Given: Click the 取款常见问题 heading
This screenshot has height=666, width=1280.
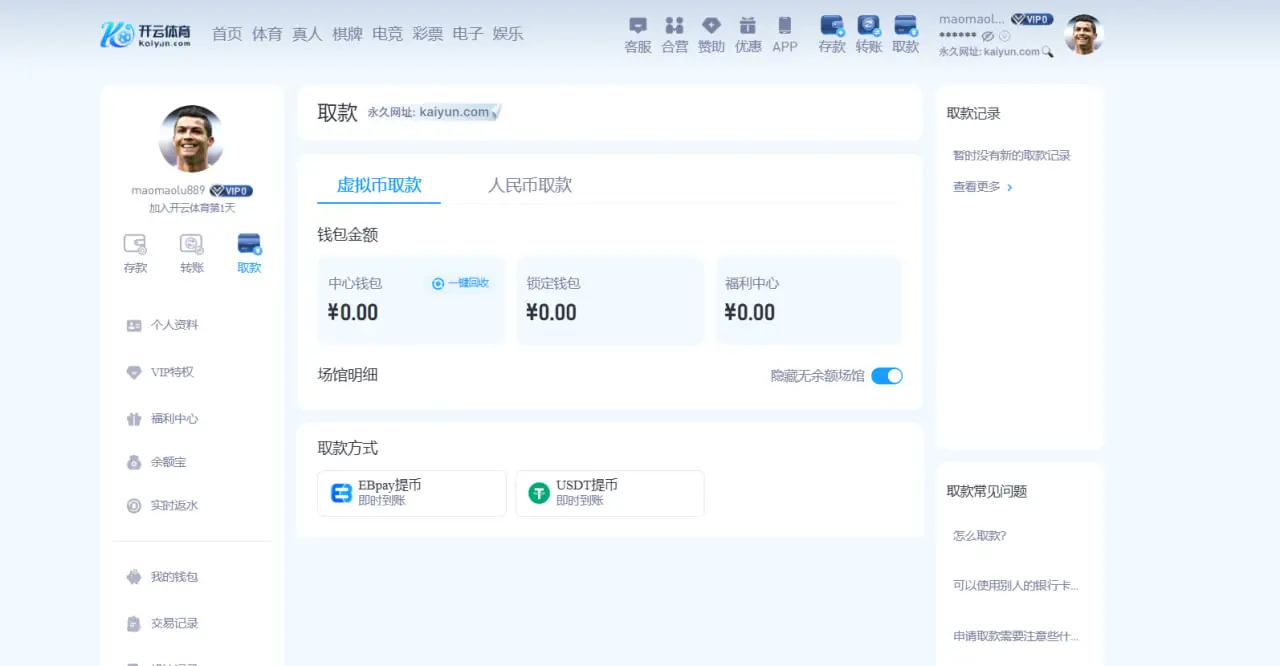Looking at the screenshot, I should pos(987,491).
